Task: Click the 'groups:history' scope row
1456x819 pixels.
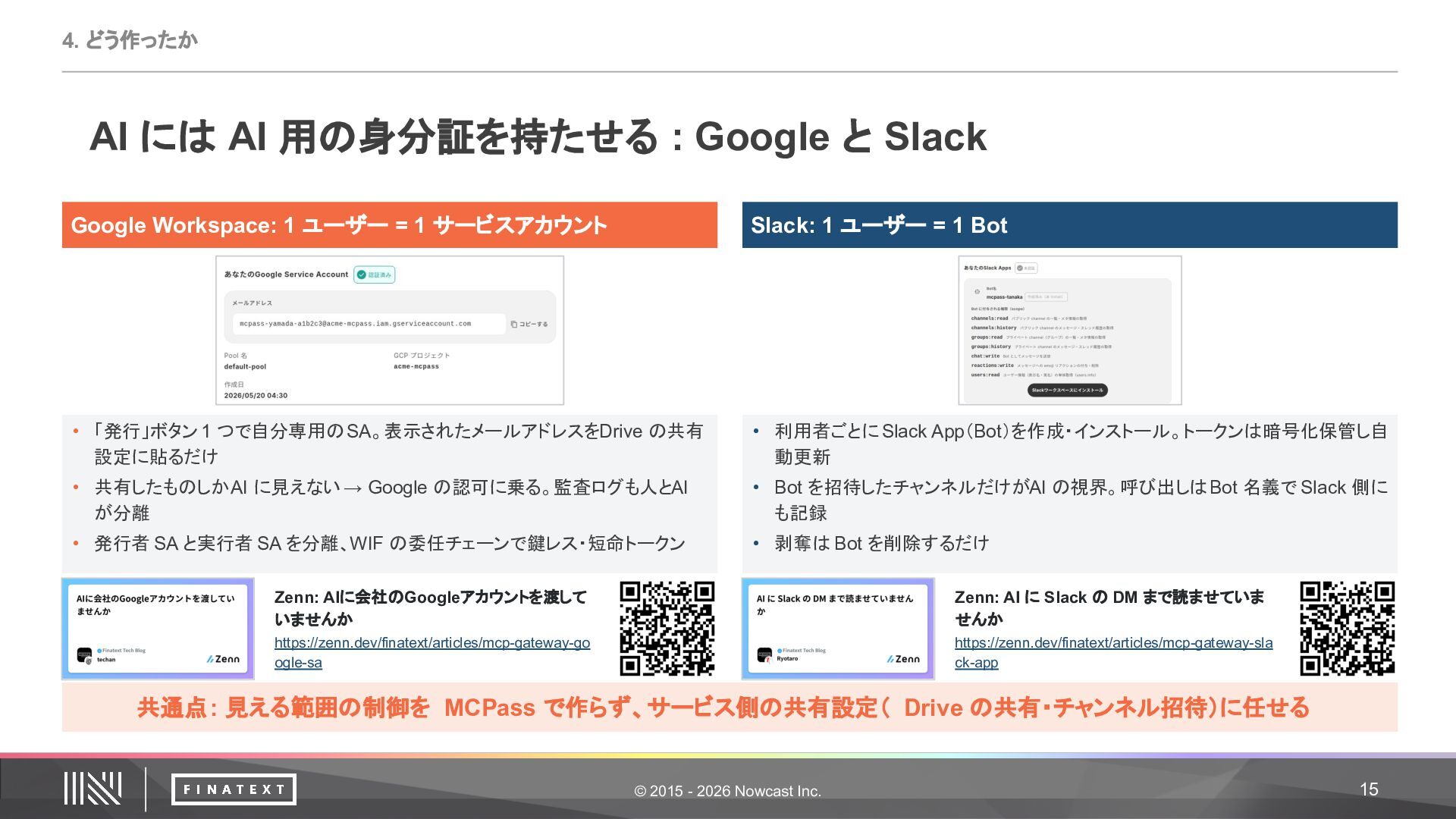Action: point(1041,347)
